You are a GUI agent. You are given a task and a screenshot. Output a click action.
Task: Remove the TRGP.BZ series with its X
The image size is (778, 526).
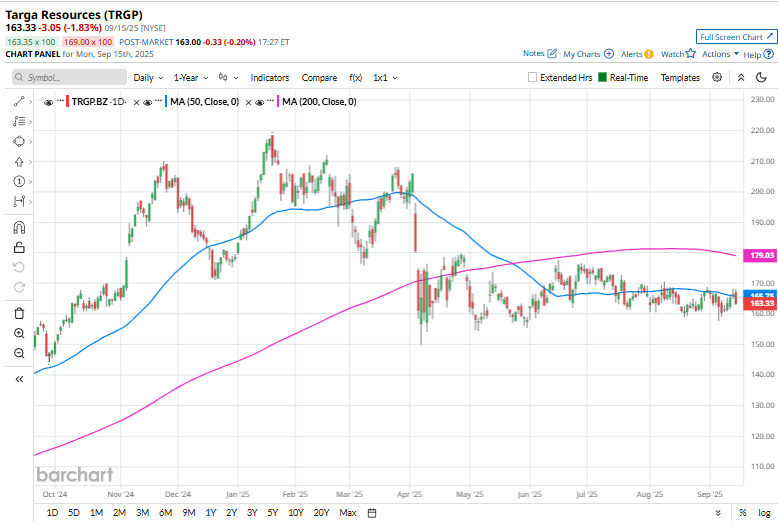(136, 102)
